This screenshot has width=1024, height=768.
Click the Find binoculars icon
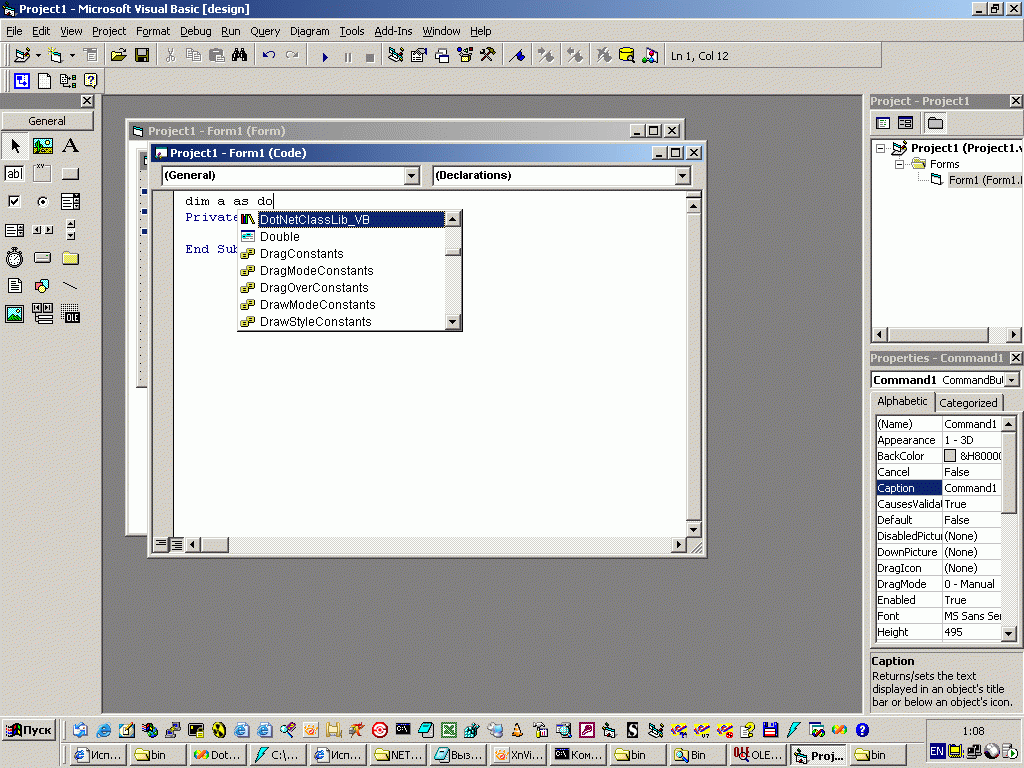point(240,56)
